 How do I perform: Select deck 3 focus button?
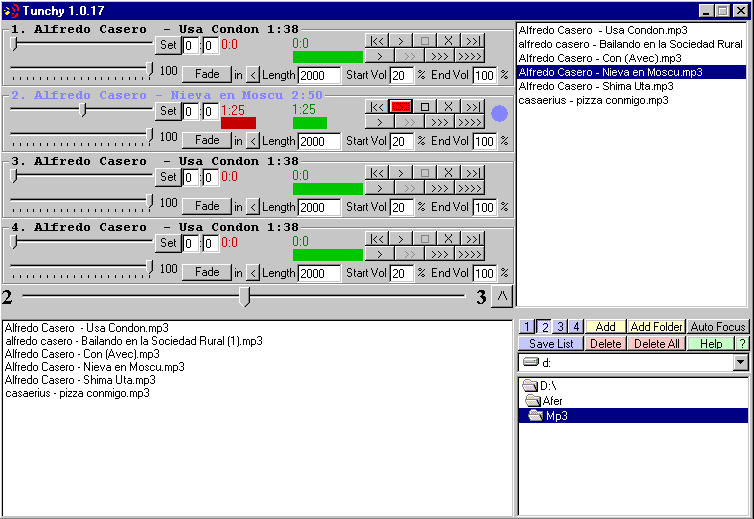click(x=560, y=327)
